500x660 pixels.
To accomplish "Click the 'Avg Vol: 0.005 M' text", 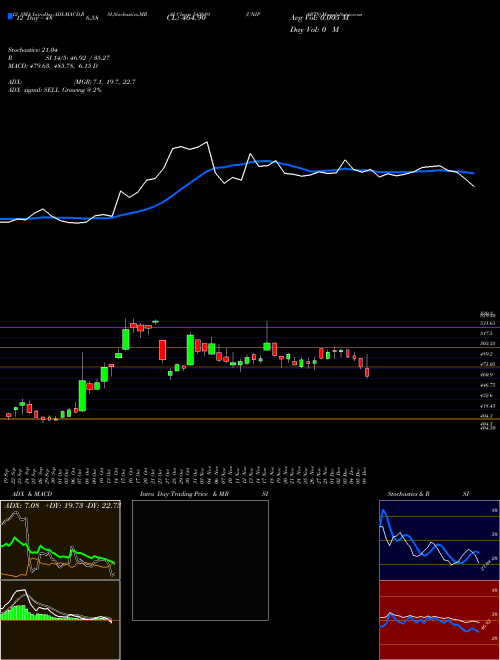I will 319,18.
